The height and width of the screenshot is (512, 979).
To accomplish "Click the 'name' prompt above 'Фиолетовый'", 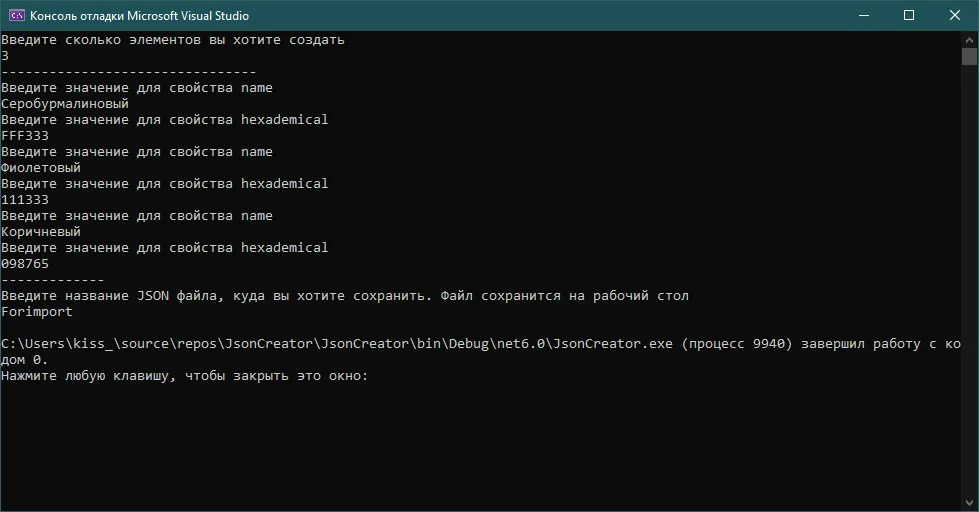I will (137, 152).
